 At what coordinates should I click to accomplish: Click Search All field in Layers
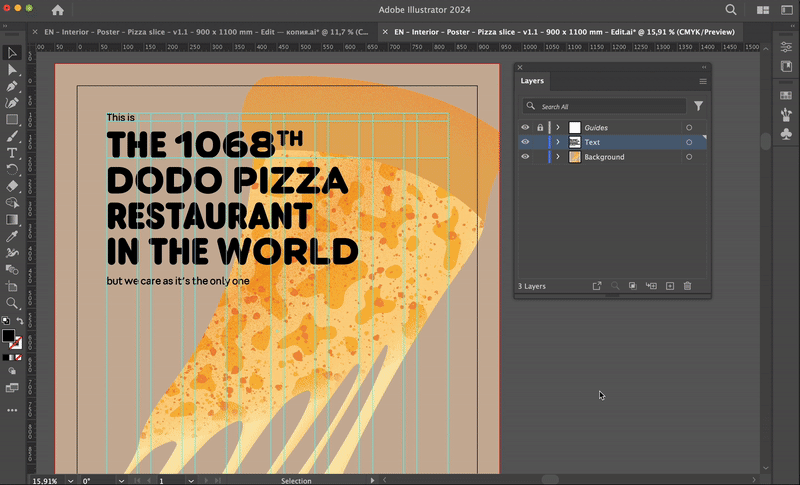pyautogui.click(x=604, y=106)
